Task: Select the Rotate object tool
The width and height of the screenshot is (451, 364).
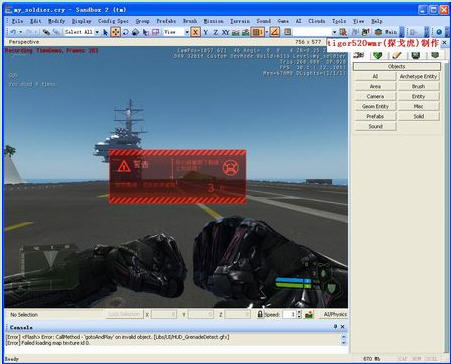Action: click(x=125, y=32)
